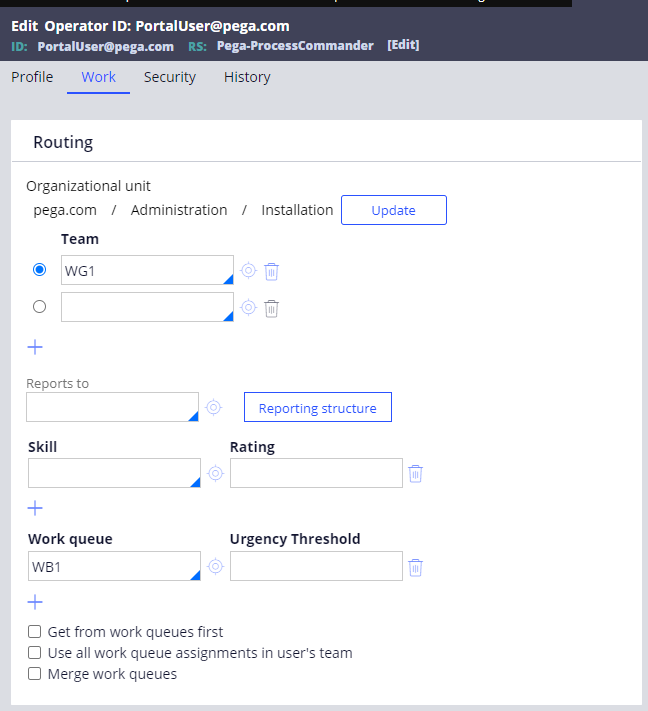
Task: Open the Skill autocomplete field
Action: [x=114, y=473]
